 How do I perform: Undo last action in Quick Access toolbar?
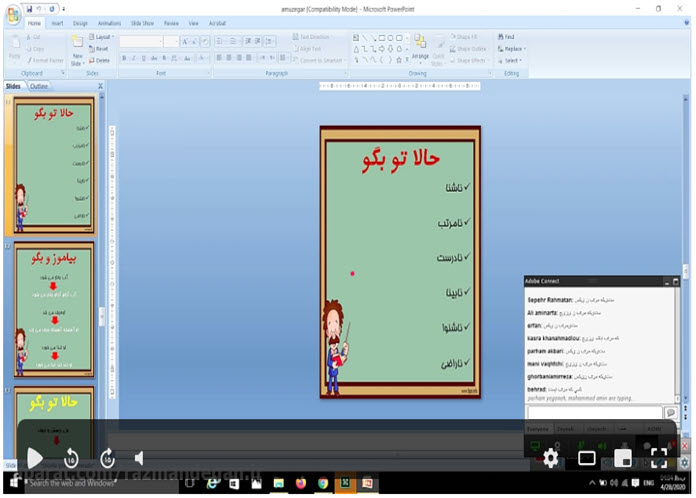40,8
